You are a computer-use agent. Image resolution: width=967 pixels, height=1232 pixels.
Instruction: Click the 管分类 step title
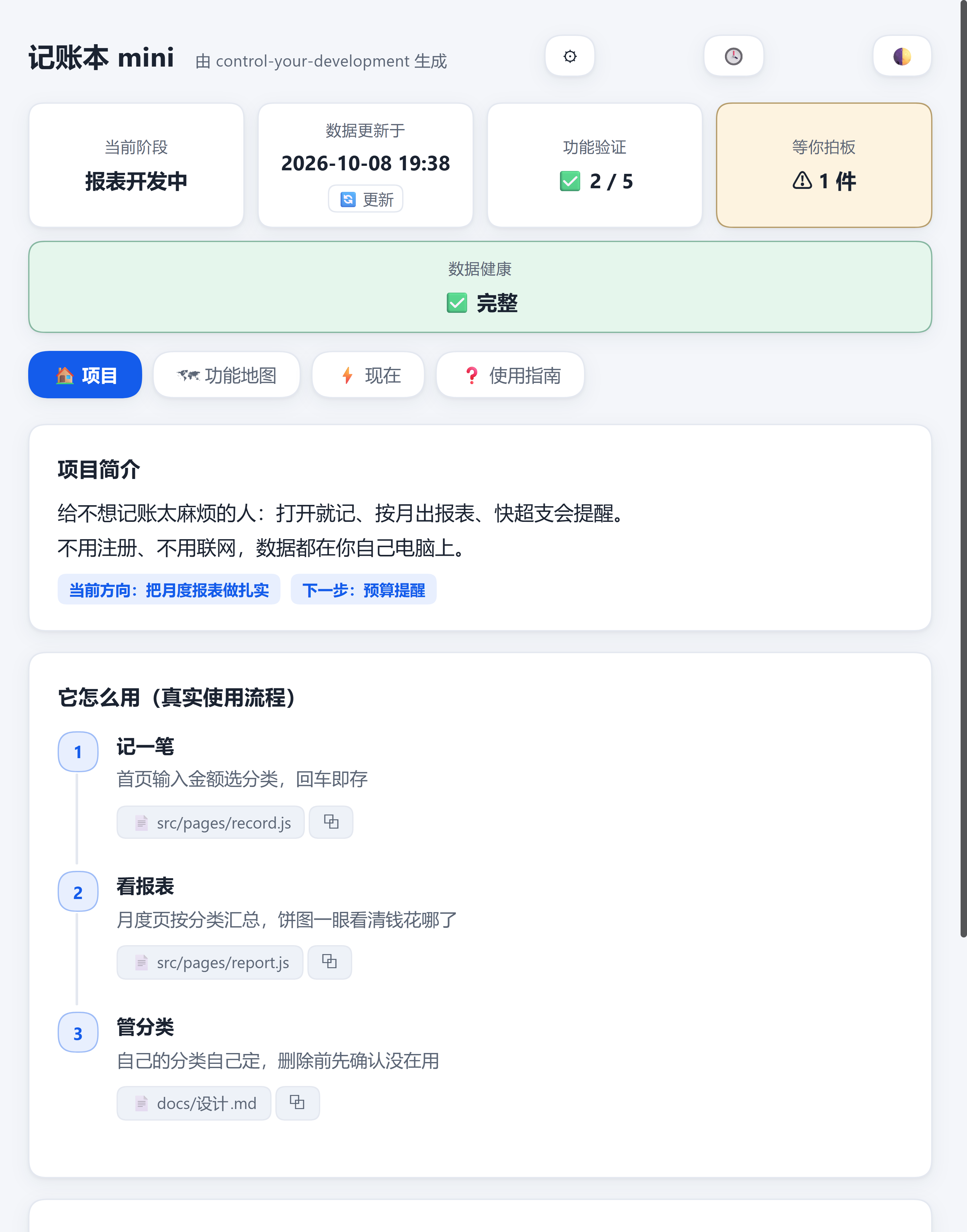tap(145, 1026)
